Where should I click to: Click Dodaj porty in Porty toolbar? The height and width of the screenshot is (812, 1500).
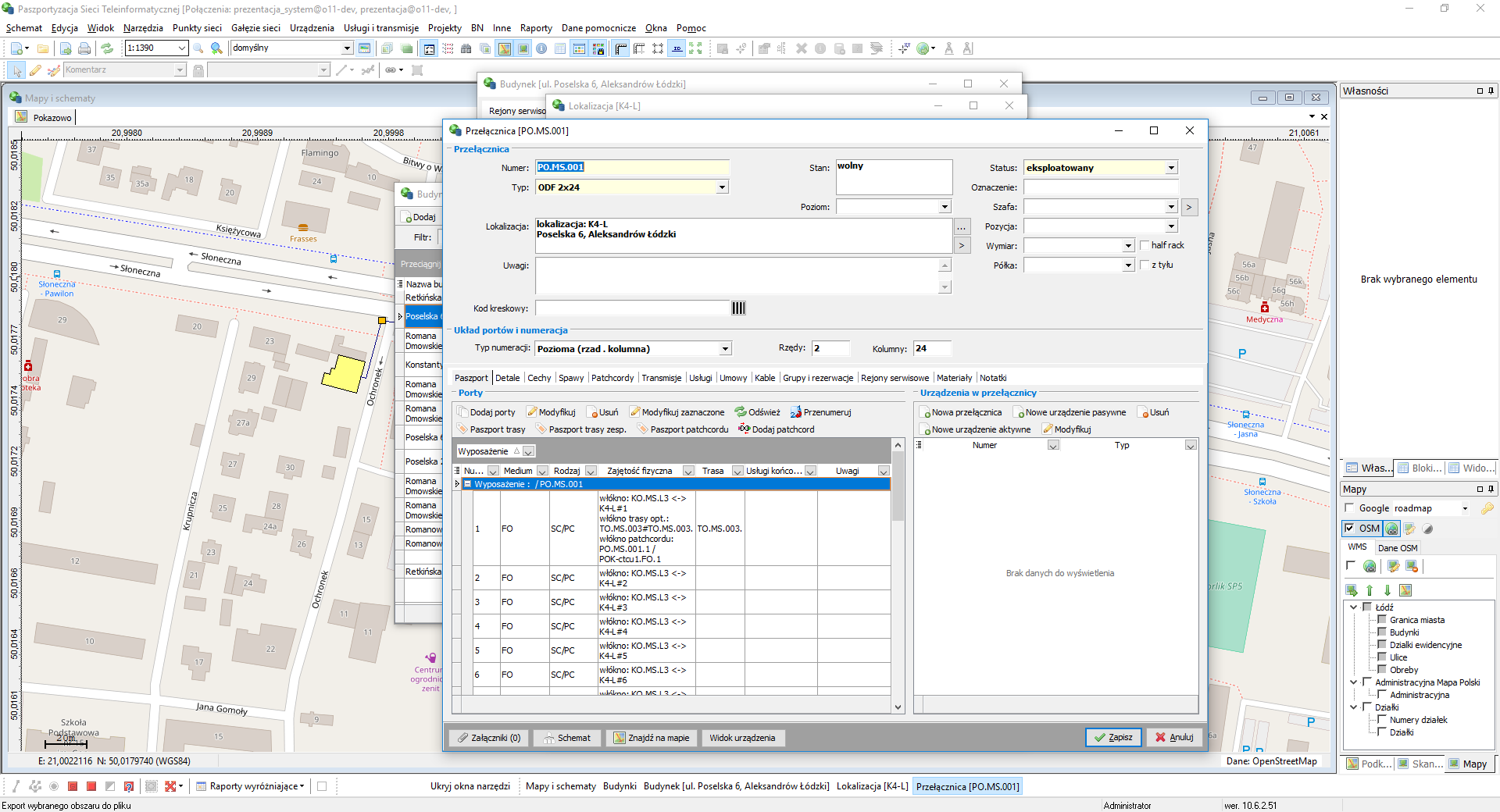point(486,412)
